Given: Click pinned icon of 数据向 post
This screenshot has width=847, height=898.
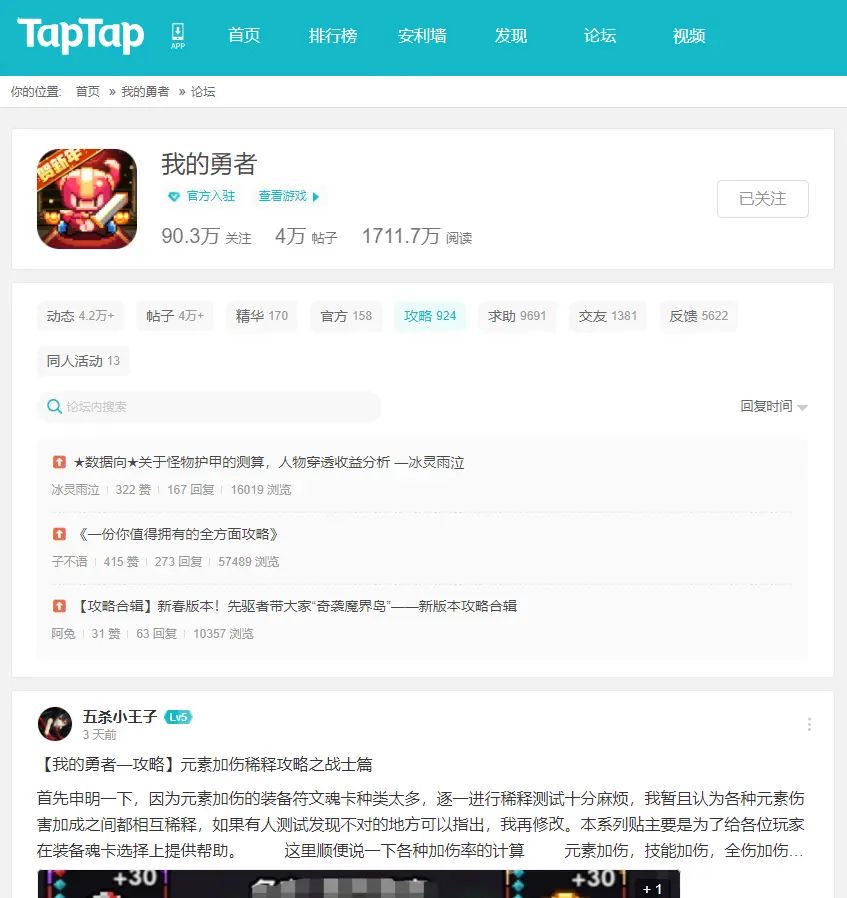Looking at the screenshot, I should [59, 462].
